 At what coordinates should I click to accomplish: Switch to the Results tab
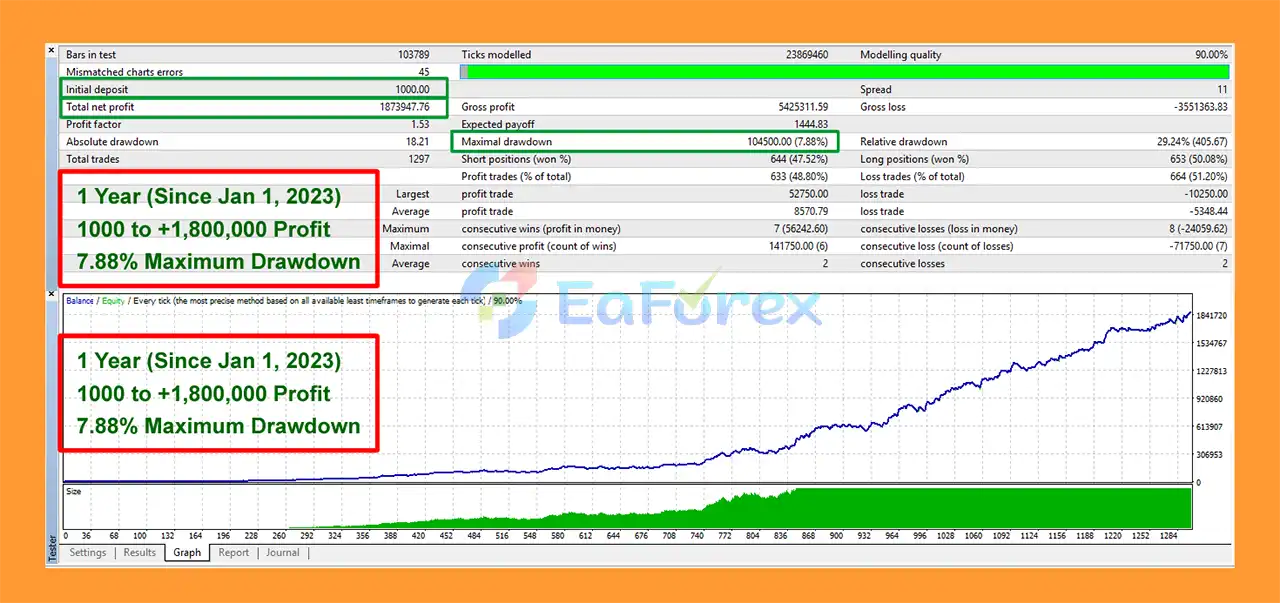coord(139,552)
